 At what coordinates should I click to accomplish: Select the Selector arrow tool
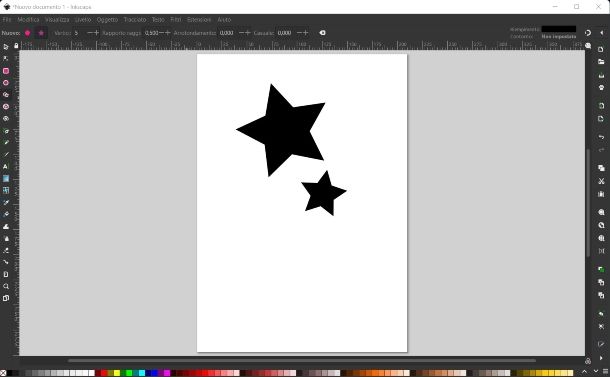[6, 47]
